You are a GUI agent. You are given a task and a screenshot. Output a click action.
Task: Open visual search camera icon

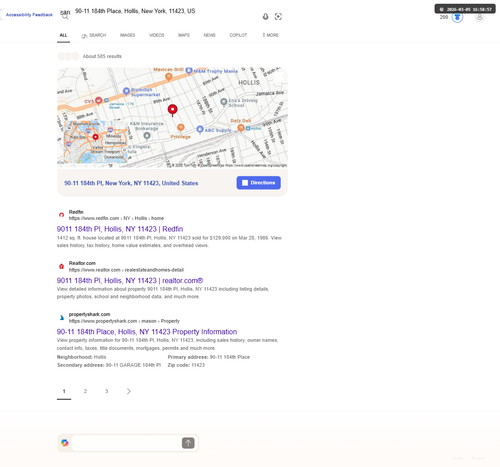pyautogui.click(x=278, y=16)
